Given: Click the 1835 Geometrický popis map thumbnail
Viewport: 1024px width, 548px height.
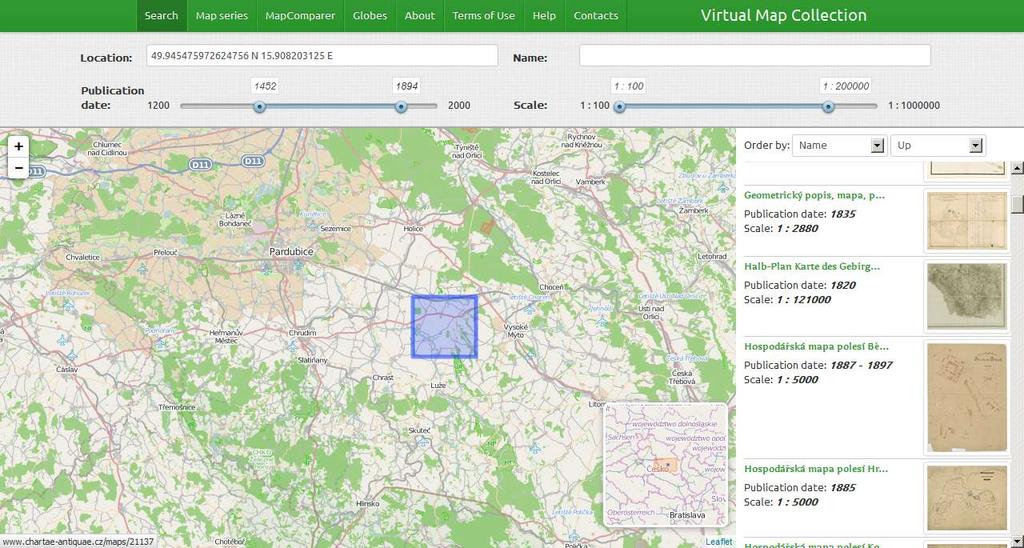Looking at the screenshot, I should pyautogui.click(x=967, y=221).
